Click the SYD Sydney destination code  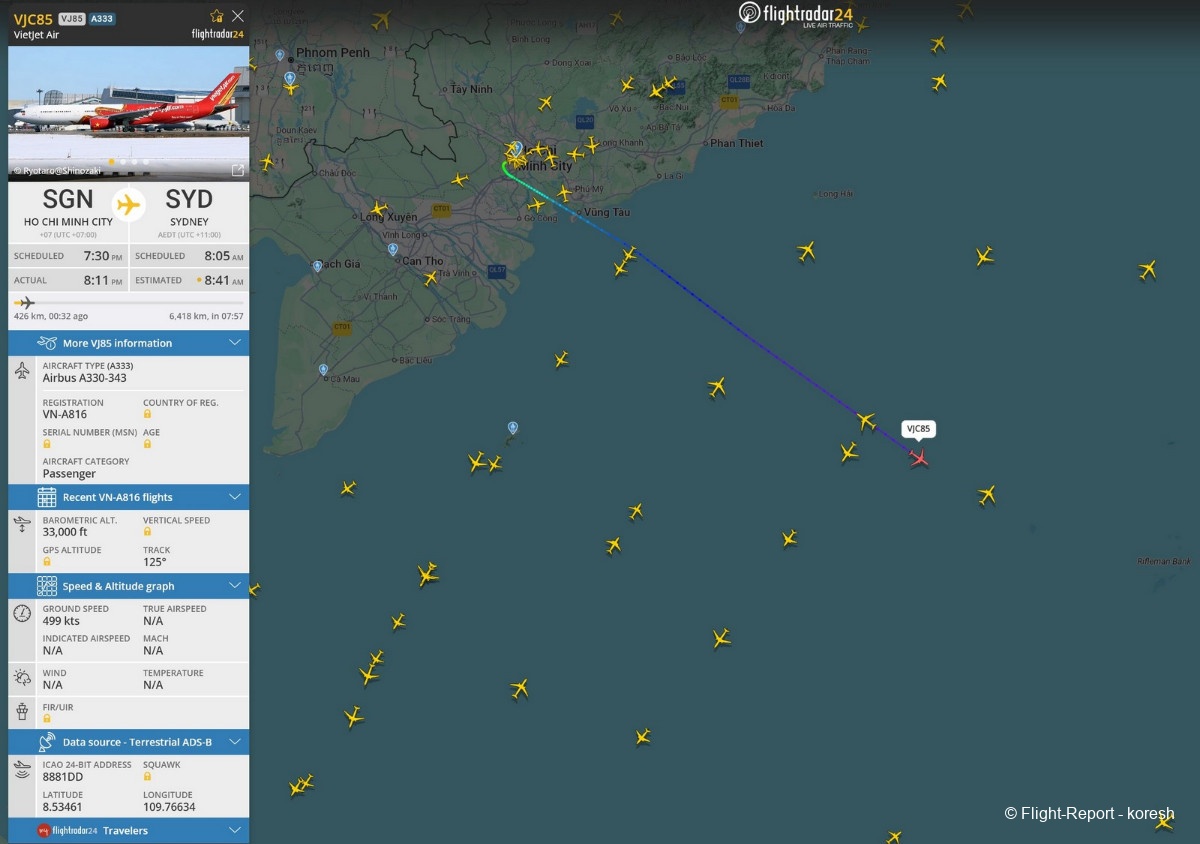click(189, 199)
